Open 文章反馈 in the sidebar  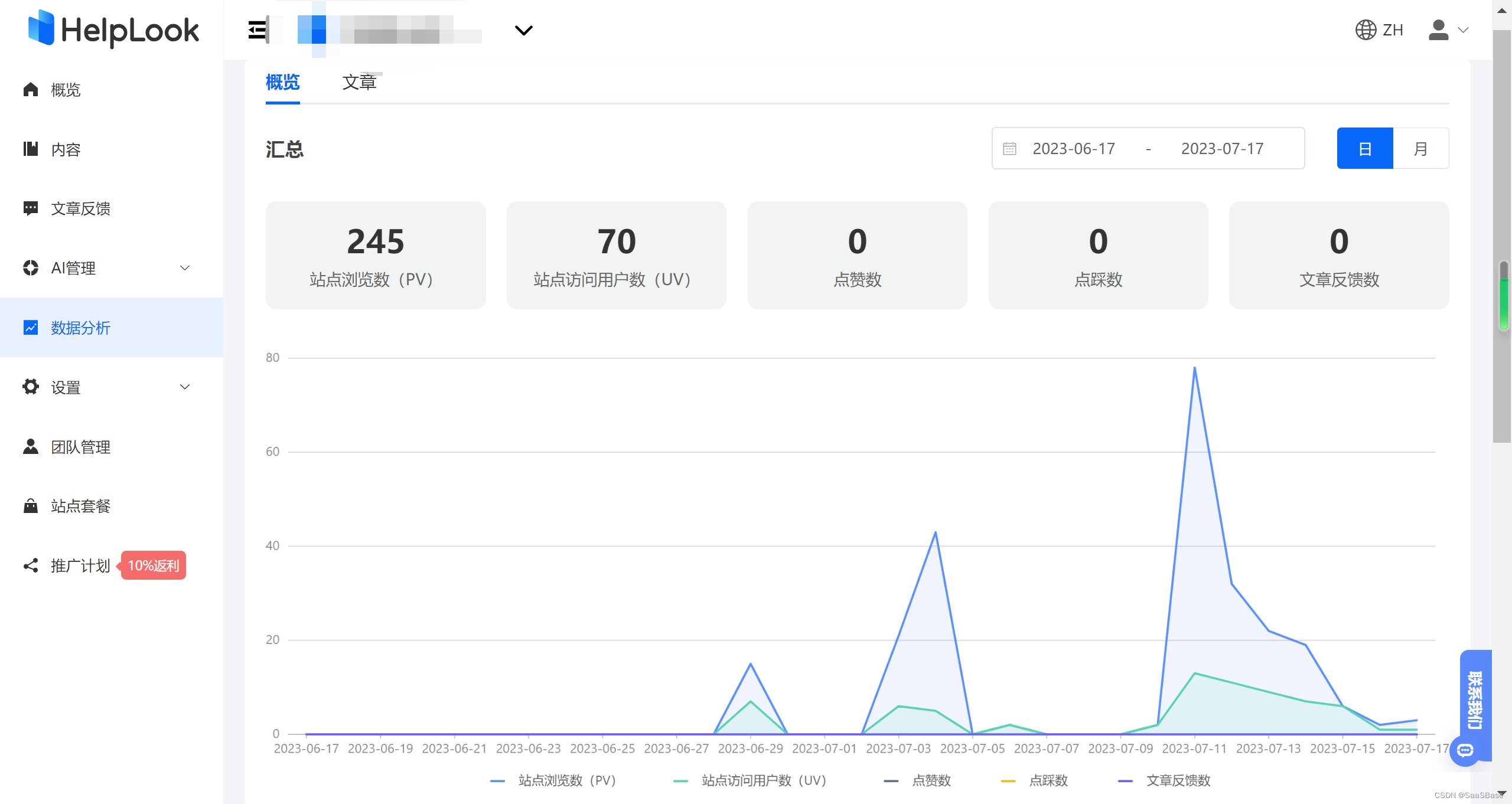[x=81, y=209]
